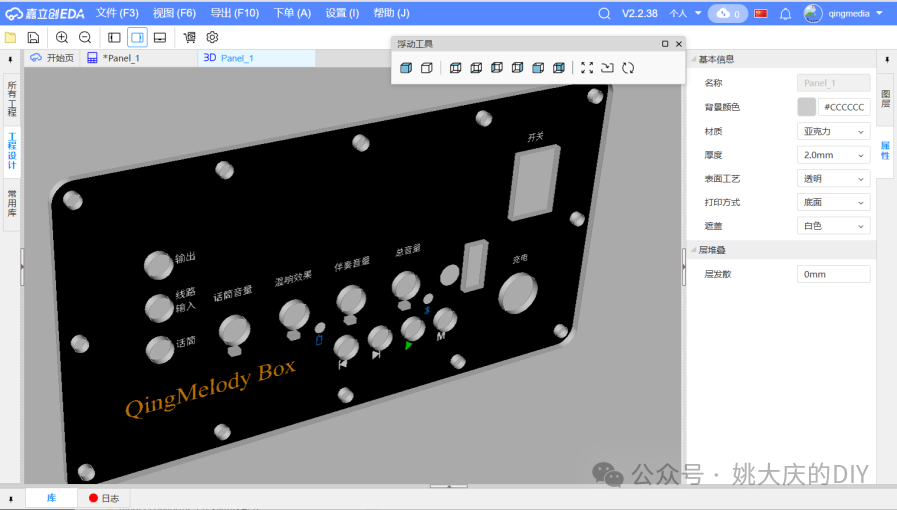Switch to front view cube icon
897x510 pixels.
coord(538,68)
